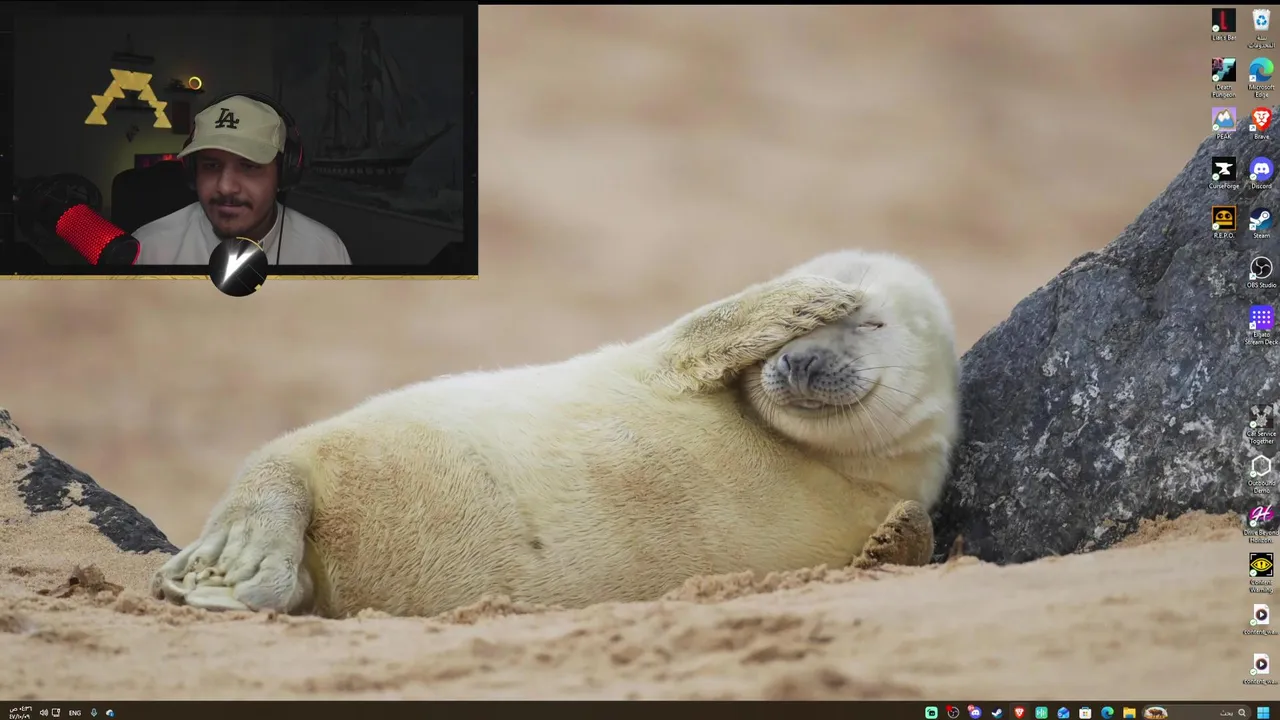The width and height of the screenshot is (1280, 720).
Task: Click the Steam shortcut on the desktop
Action: click(1261, 222)
